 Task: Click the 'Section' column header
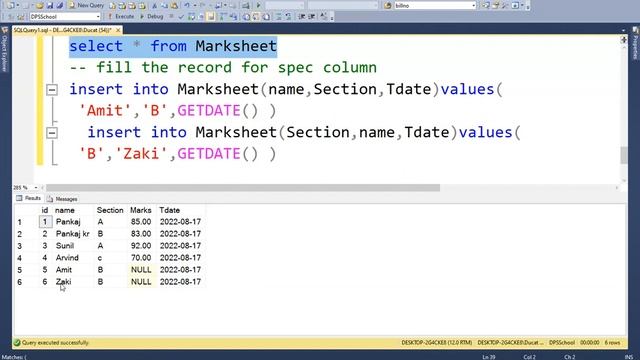(x=110, y=210)
